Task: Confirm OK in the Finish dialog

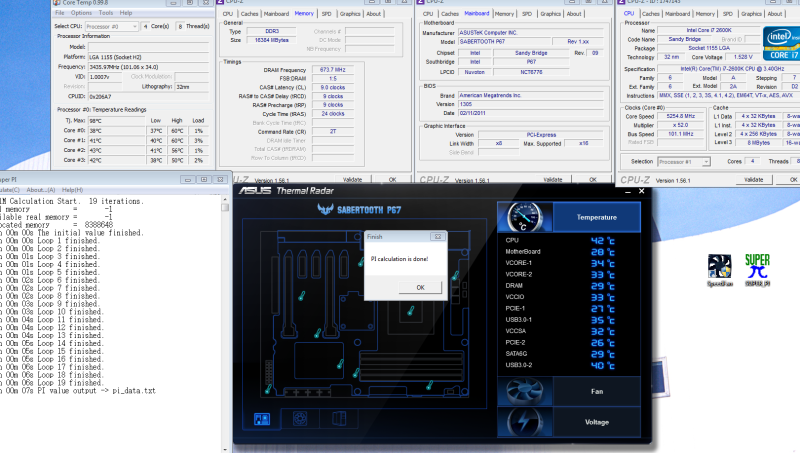Action: (x=420, y=287)
